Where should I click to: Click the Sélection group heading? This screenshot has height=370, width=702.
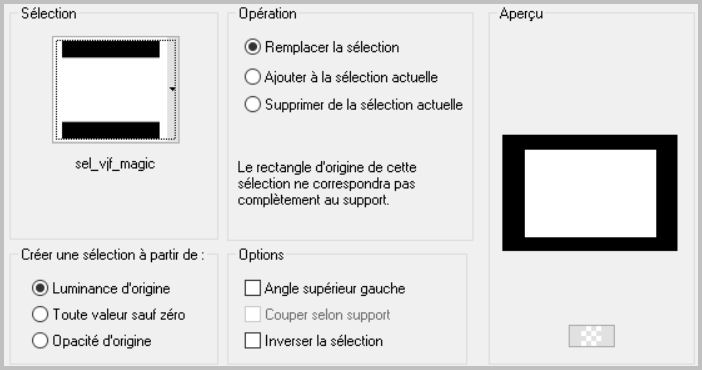click(49, 13)
